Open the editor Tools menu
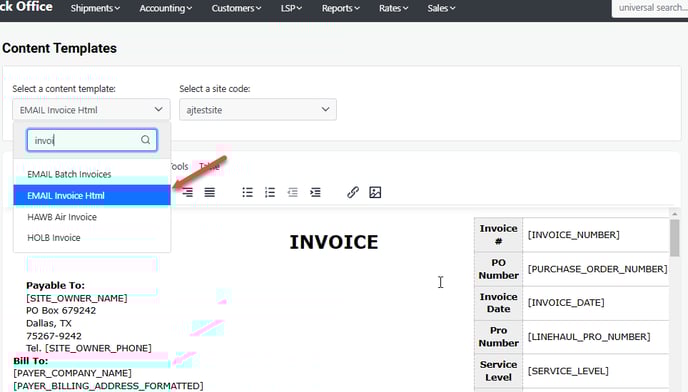The width and height of the screenshot is (688, 392). coord(179,166)
